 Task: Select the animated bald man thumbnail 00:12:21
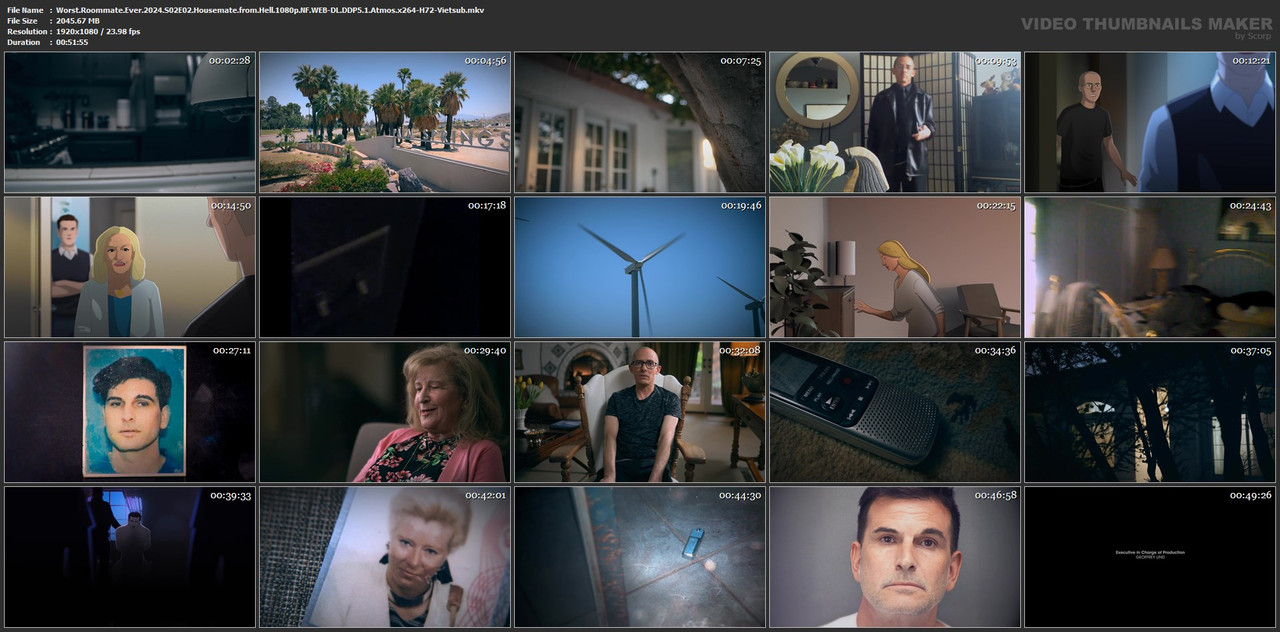coord(1150,122)
